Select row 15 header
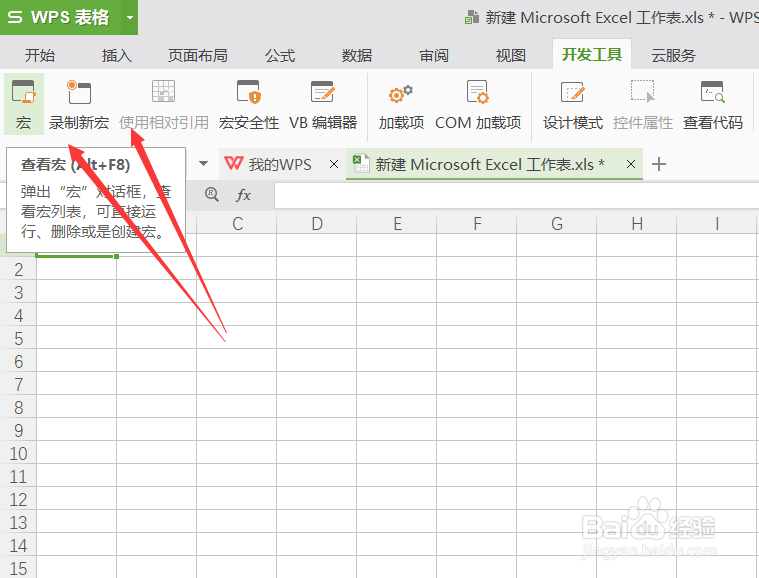The image size is (759, 578). pyautogui.click(x=18, y=568)
